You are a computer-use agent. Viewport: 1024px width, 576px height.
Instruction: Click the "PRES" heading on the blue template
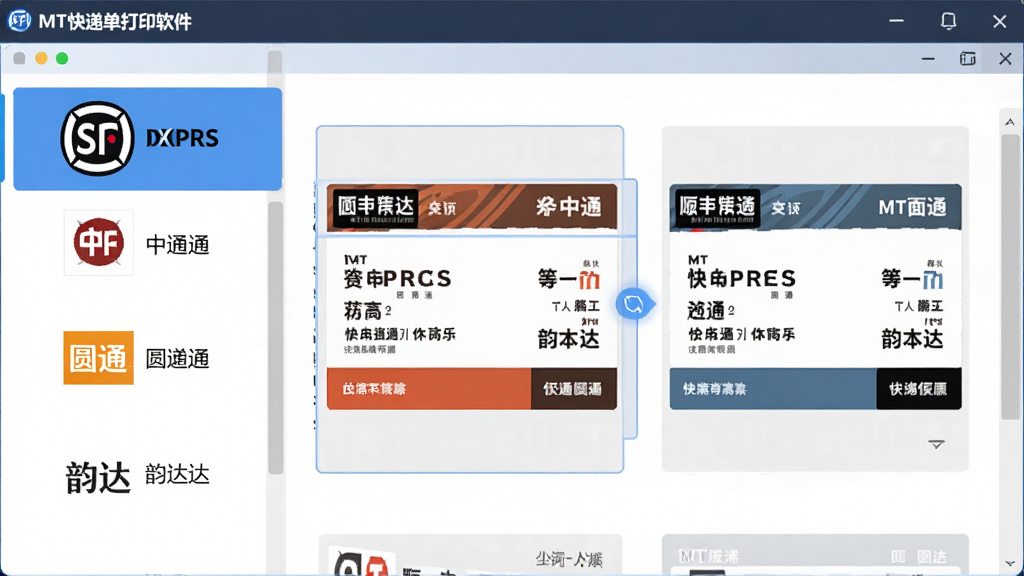pos(763,279)
